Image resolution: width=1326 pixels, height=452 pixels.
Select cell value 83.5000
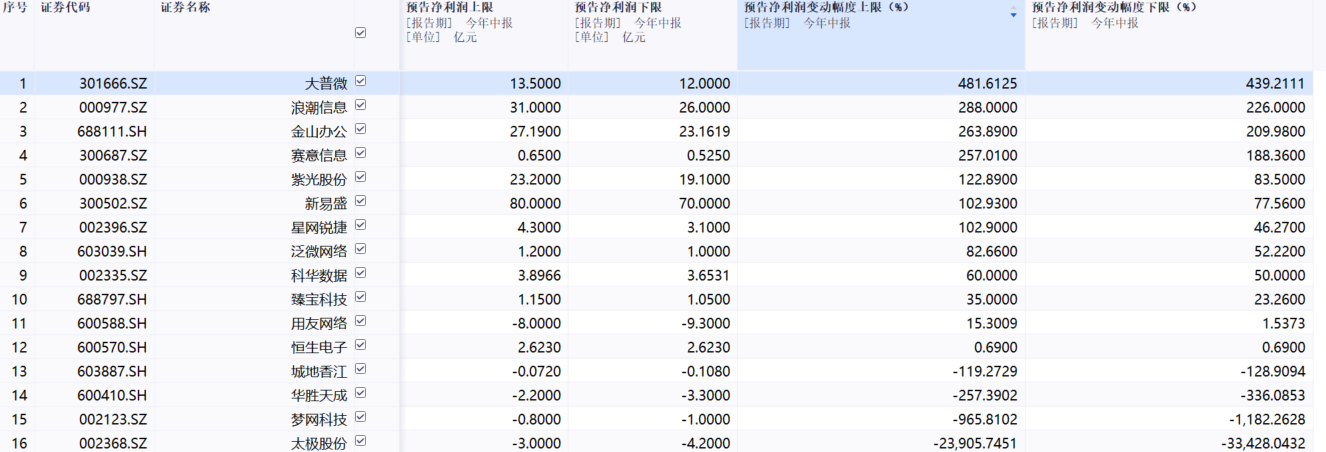tap(1277, 179)
